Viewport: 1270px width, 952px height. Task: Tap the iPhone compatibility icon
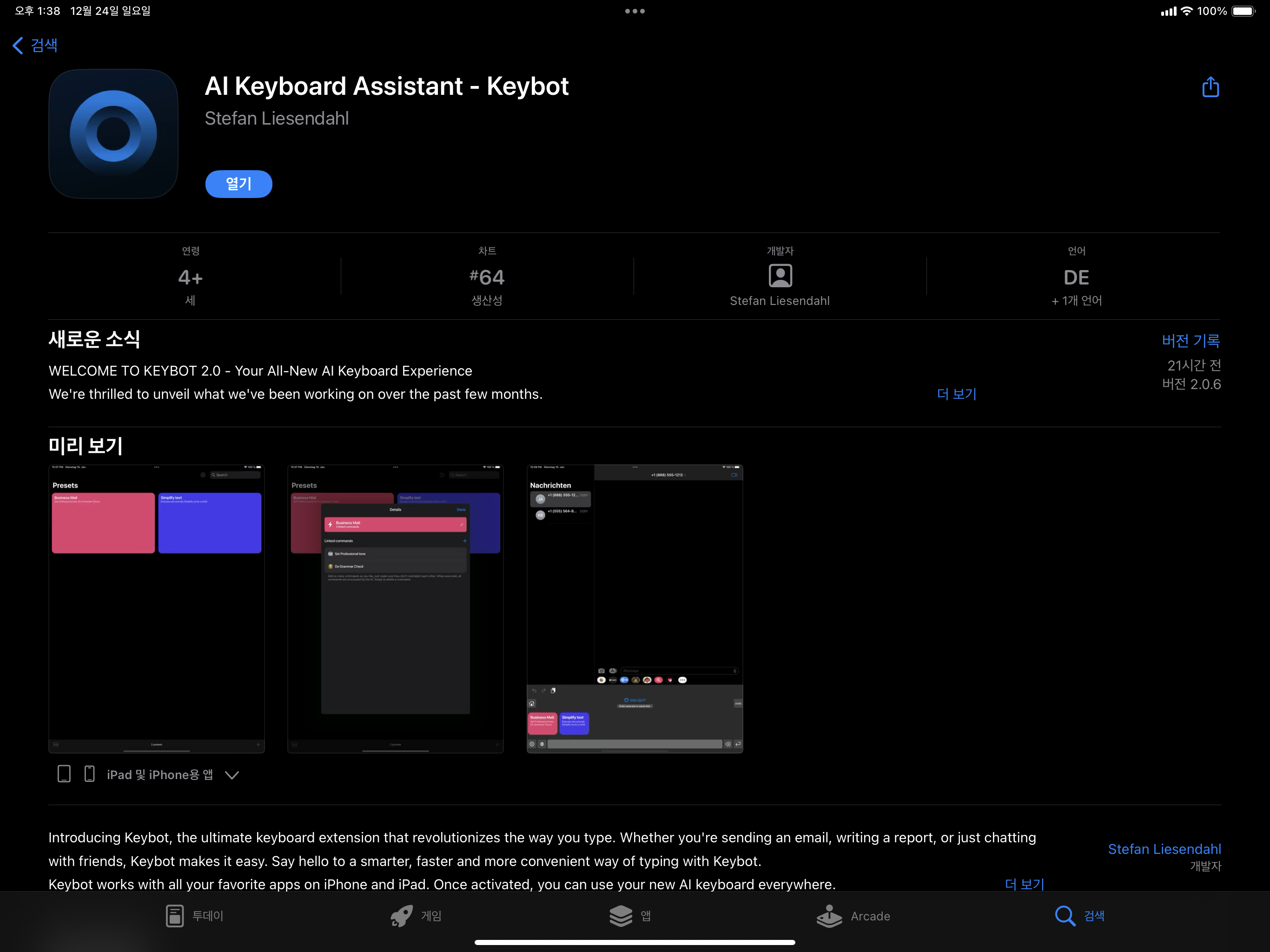click(x=89, y=773)
